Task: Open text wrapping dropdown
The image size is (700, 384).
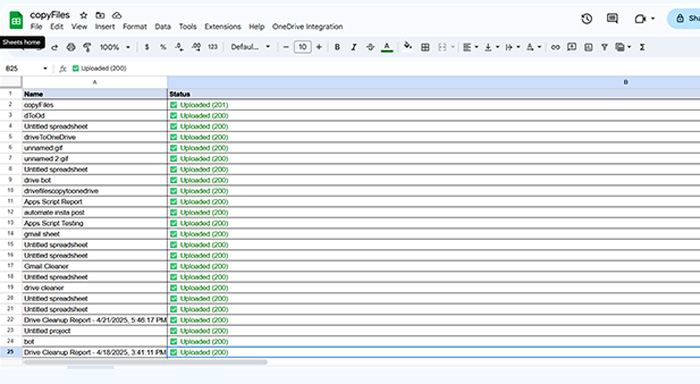Action: (512, 47)
